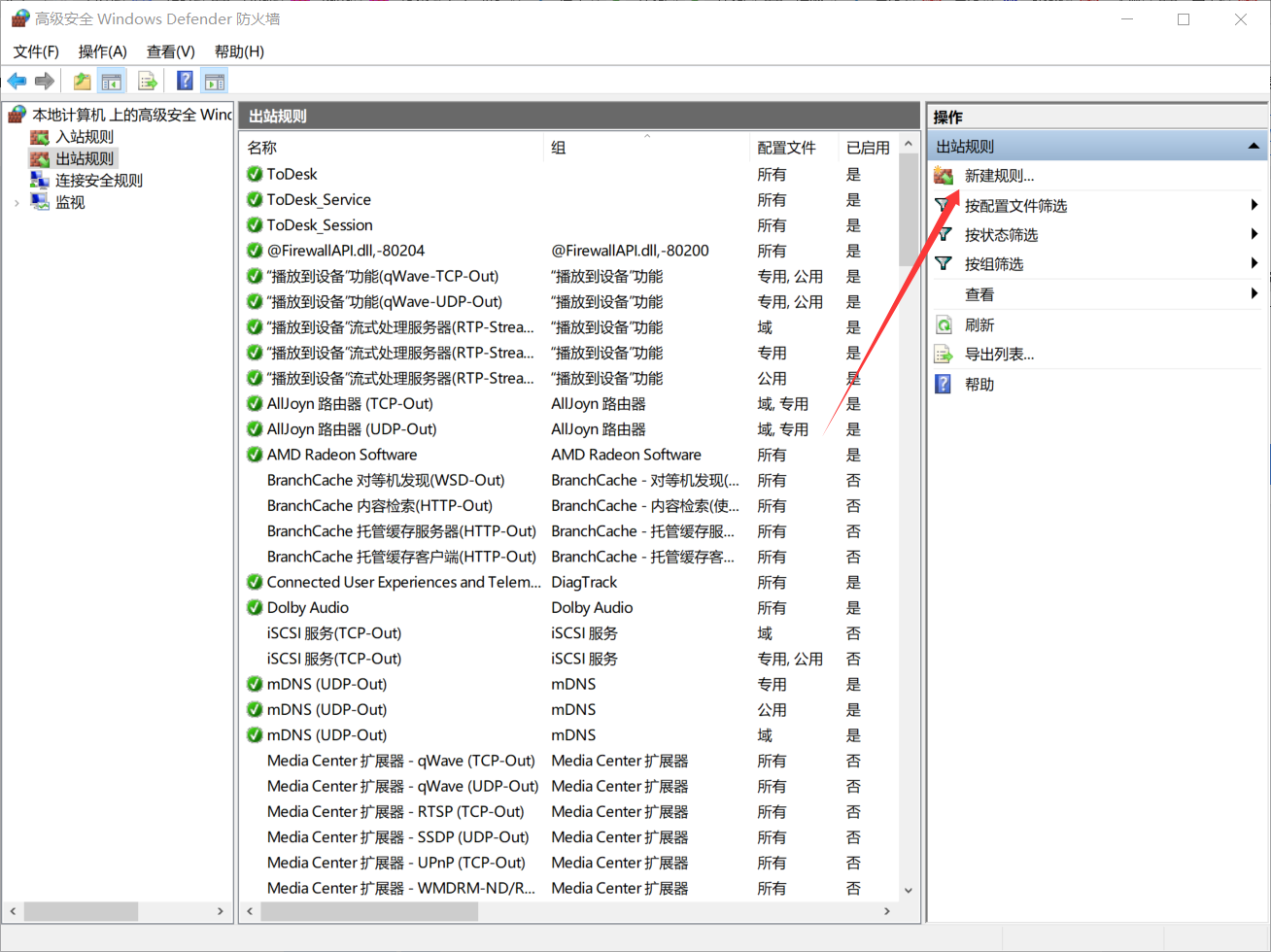This screenshot has height=952, width=1271.
Task: Open the 查看(V) menu
Action: click(x=170, y=51)
